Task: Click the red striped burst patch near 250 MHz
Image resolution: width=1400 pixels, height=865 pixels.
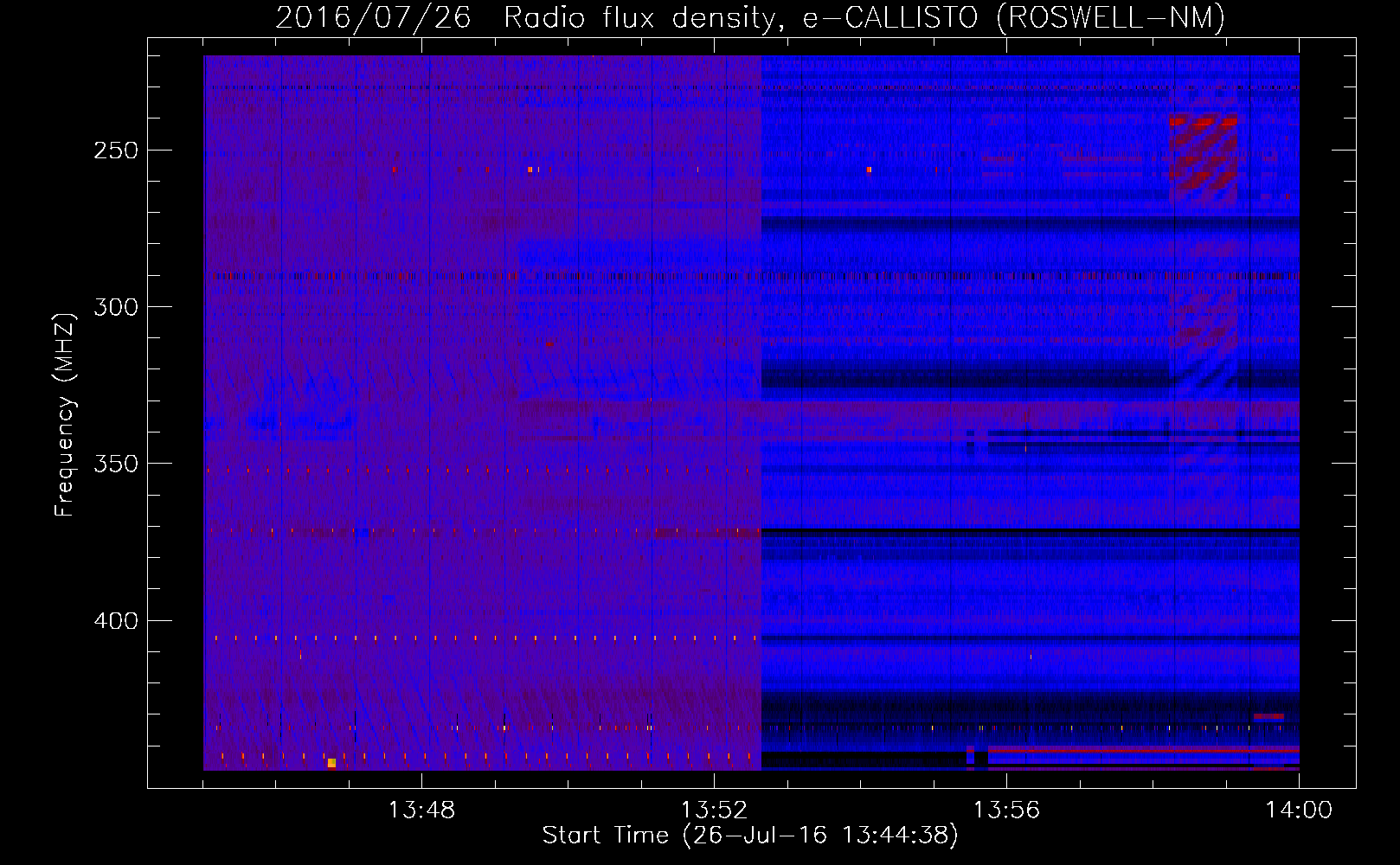Action: point(1203,158)
